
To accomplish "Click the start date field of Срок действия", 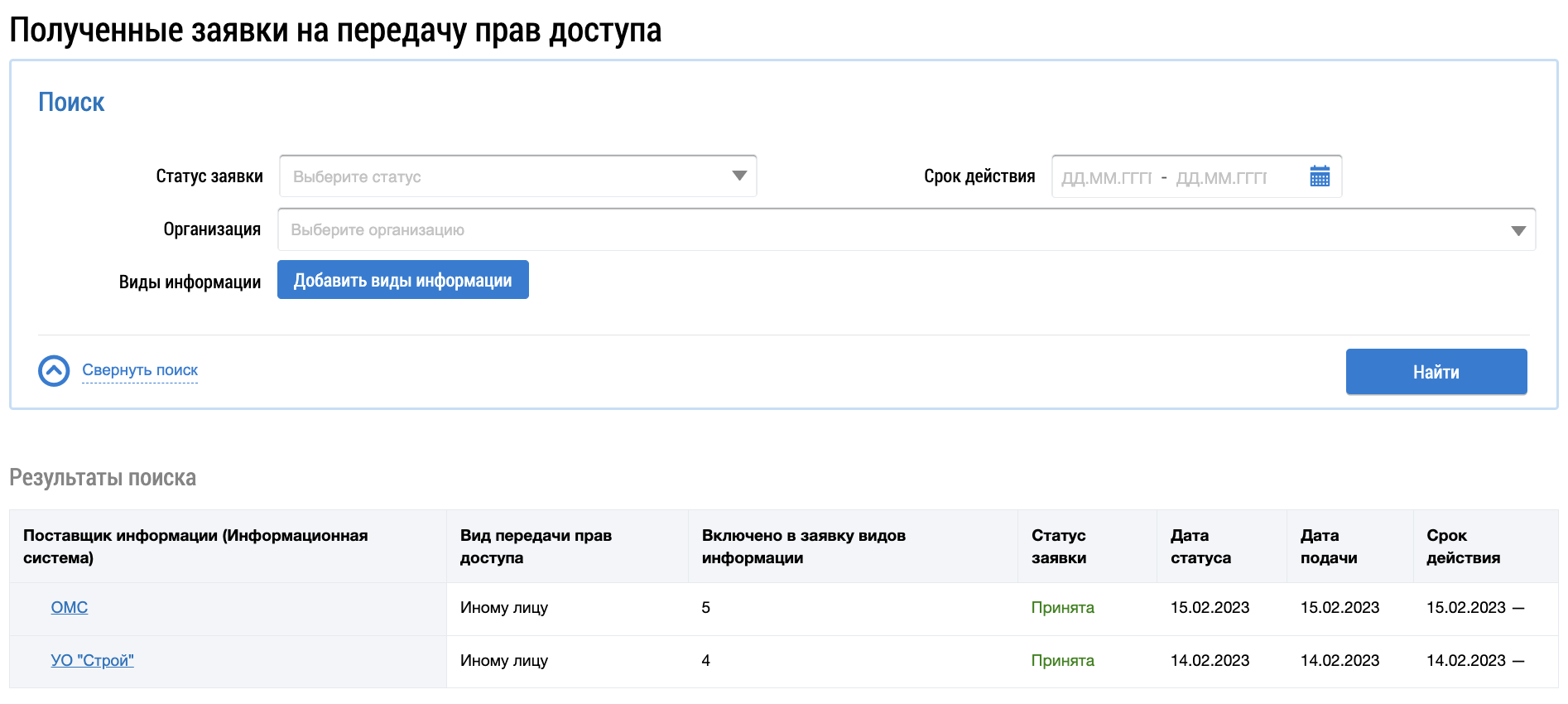I will tap(1106, 177).
